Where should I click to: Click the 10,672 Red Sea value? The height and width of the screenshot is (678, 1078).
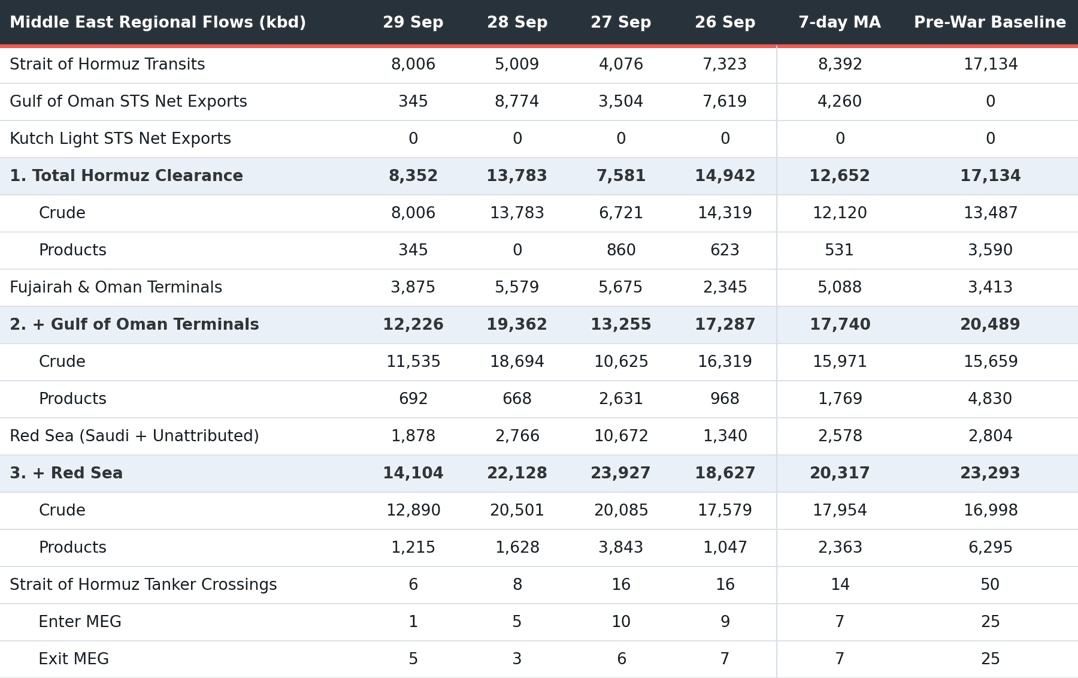point(621,435)
